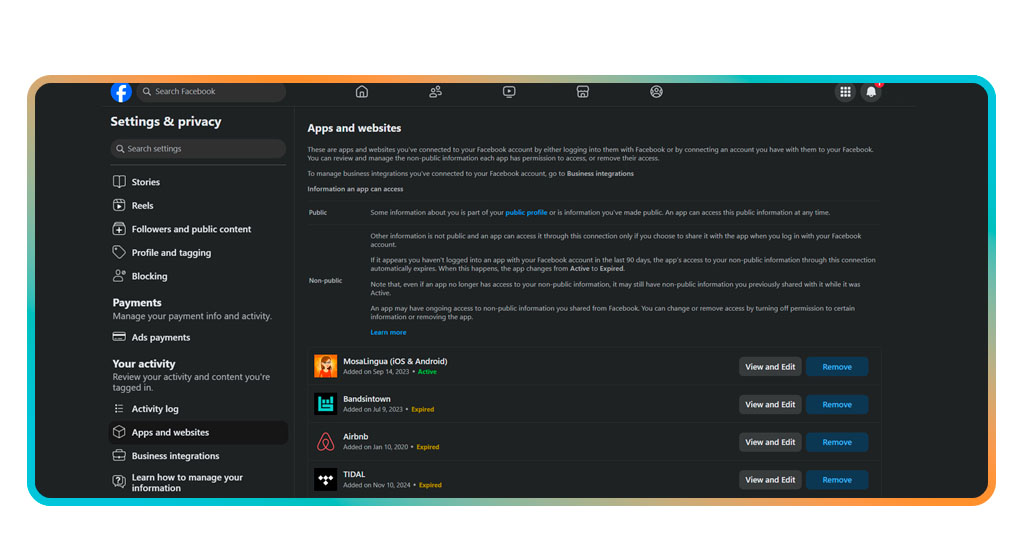Click the public profile link
The image size is (1024, 536).
pos(526,213)
